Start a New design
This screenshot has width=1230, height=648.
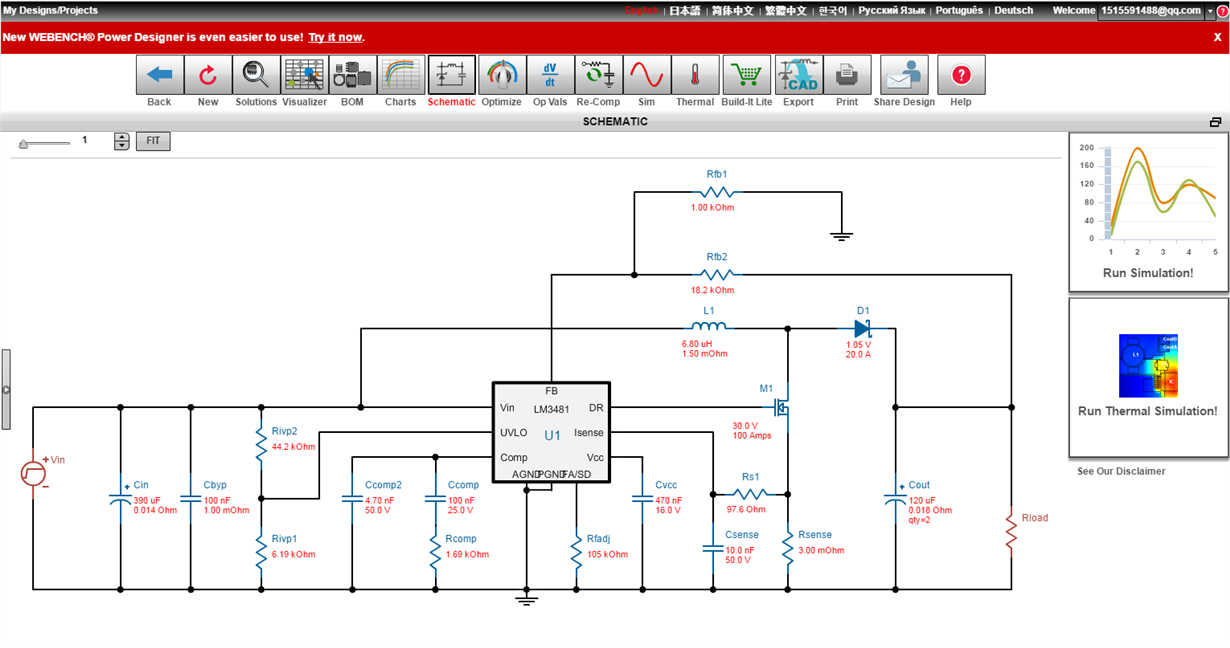pyautogui.click(x=208, y=75)
